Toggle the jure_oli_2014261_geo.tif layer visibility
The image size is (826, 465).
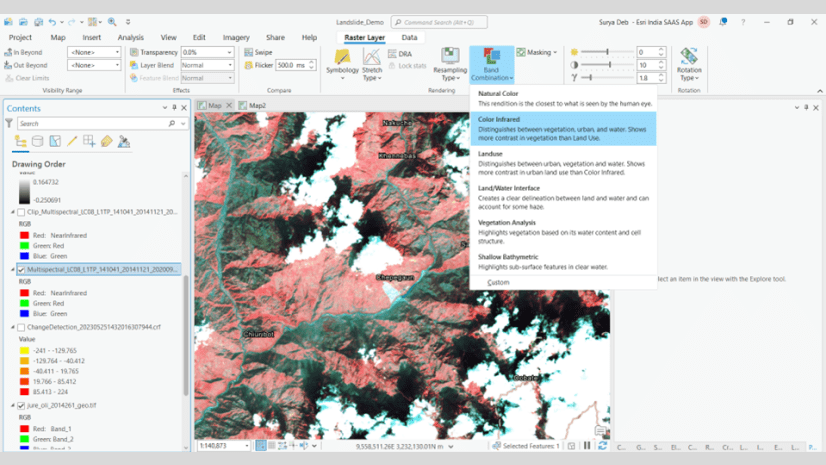[x=22, y=406]
